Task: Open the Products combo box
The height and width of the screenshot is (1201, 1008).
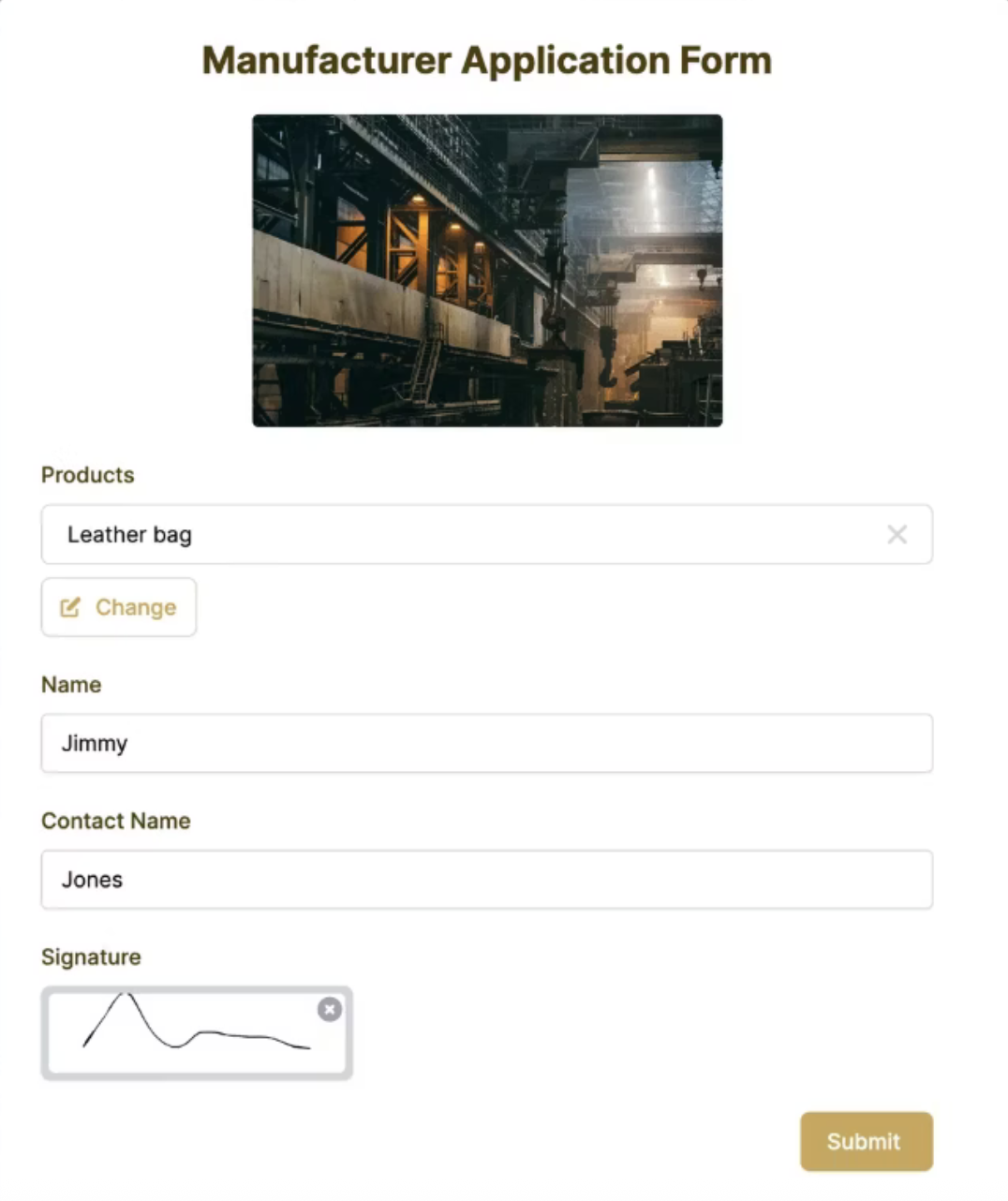Action: 487,534
